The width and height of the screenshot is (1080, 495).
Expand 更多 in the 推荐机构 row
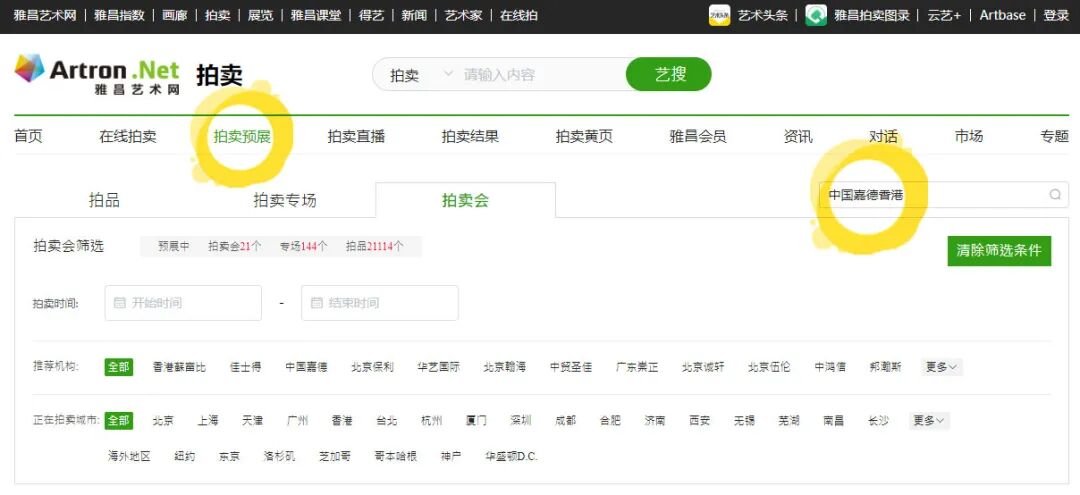pyautogui.click(x=942, y=367)
